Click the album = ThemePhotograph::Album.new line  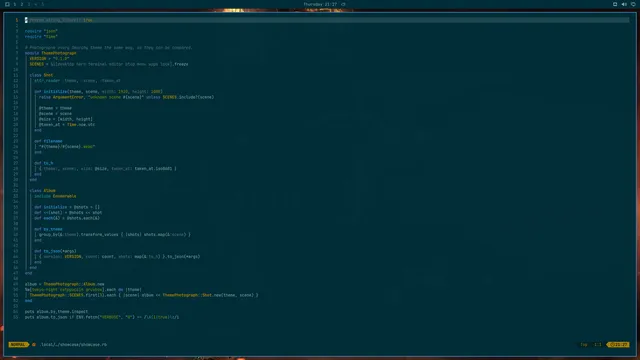64,284
